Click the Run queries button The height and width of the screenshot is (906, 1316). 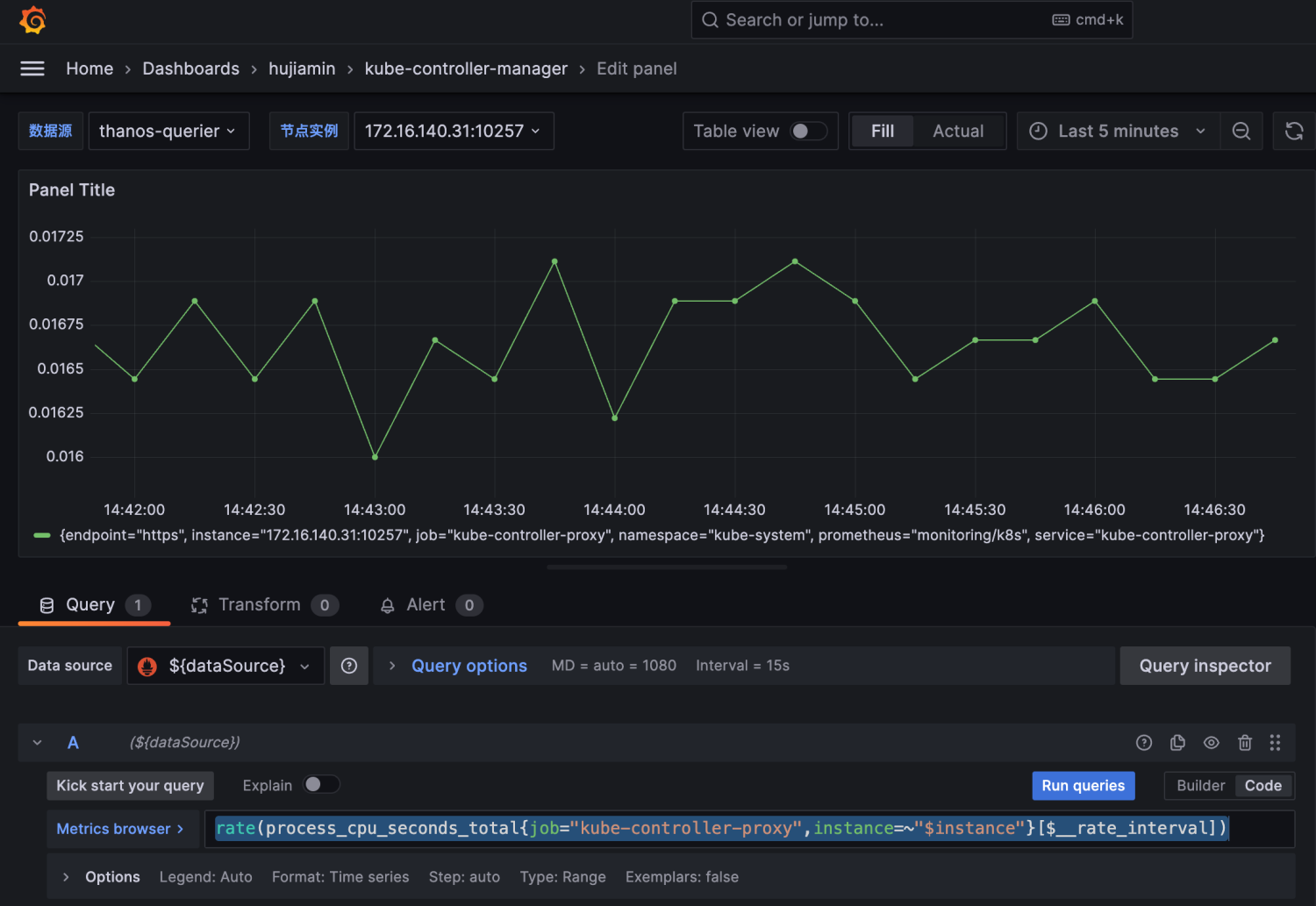pos(1083,786)
